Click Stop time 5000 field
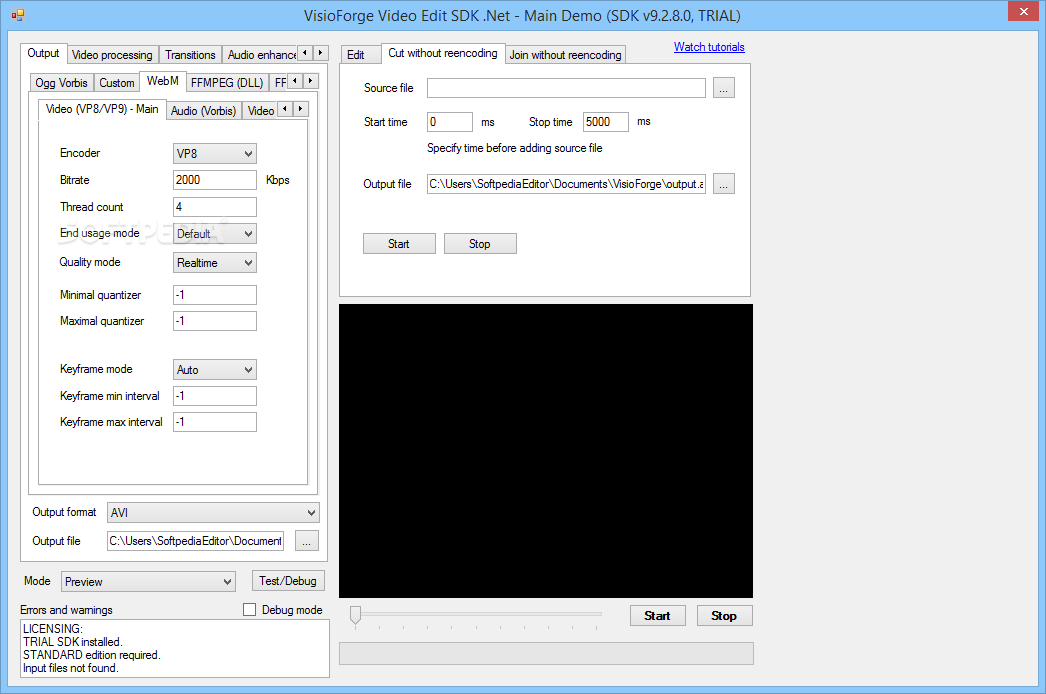This screenshot has height=694, width=1046. (606, 122)
